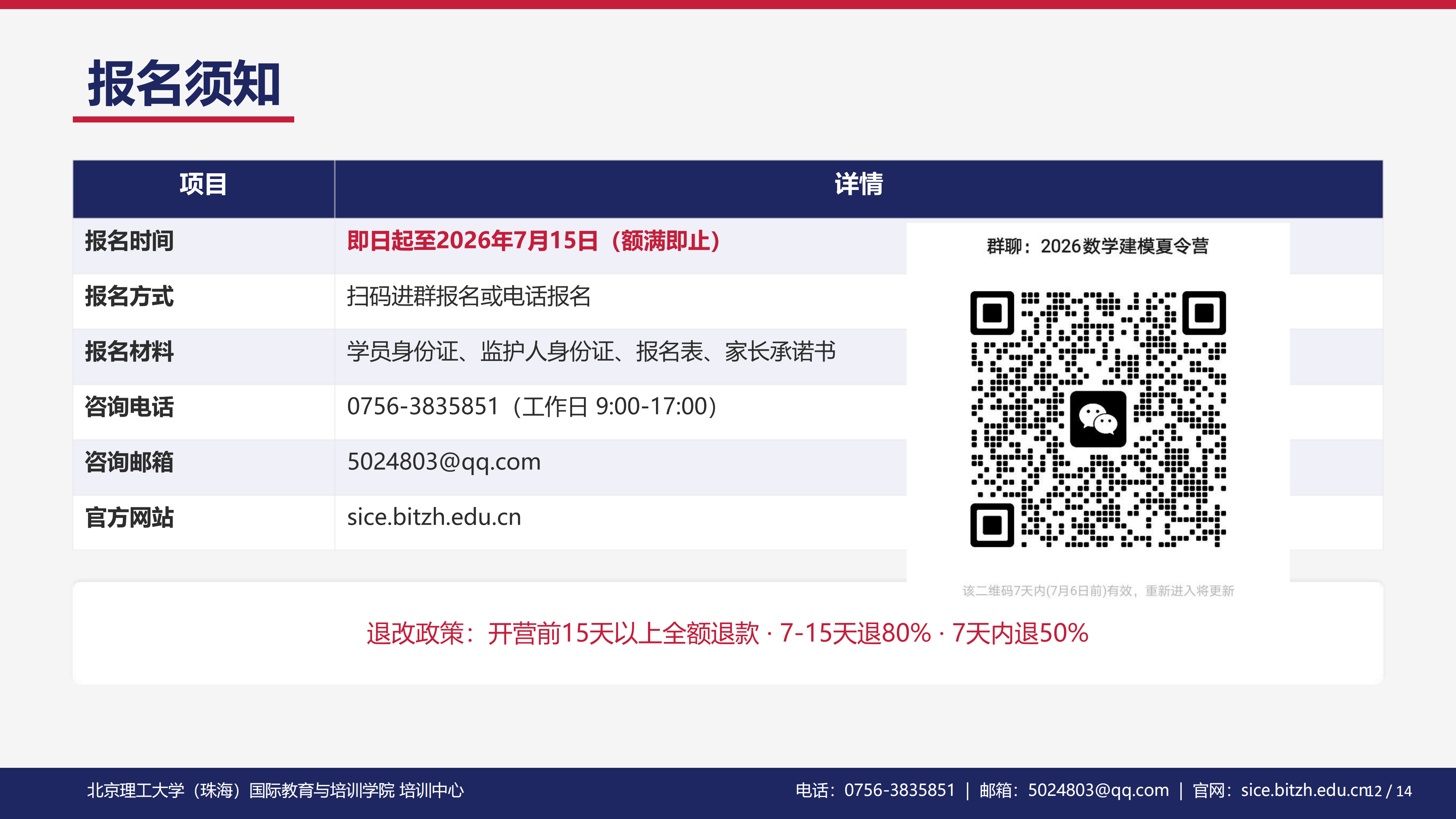Image resolution: width=1456 pixels, height=819 pixels.
Task: Select 扫码进群报名或电话报名 text
Action: click(469, 296)
